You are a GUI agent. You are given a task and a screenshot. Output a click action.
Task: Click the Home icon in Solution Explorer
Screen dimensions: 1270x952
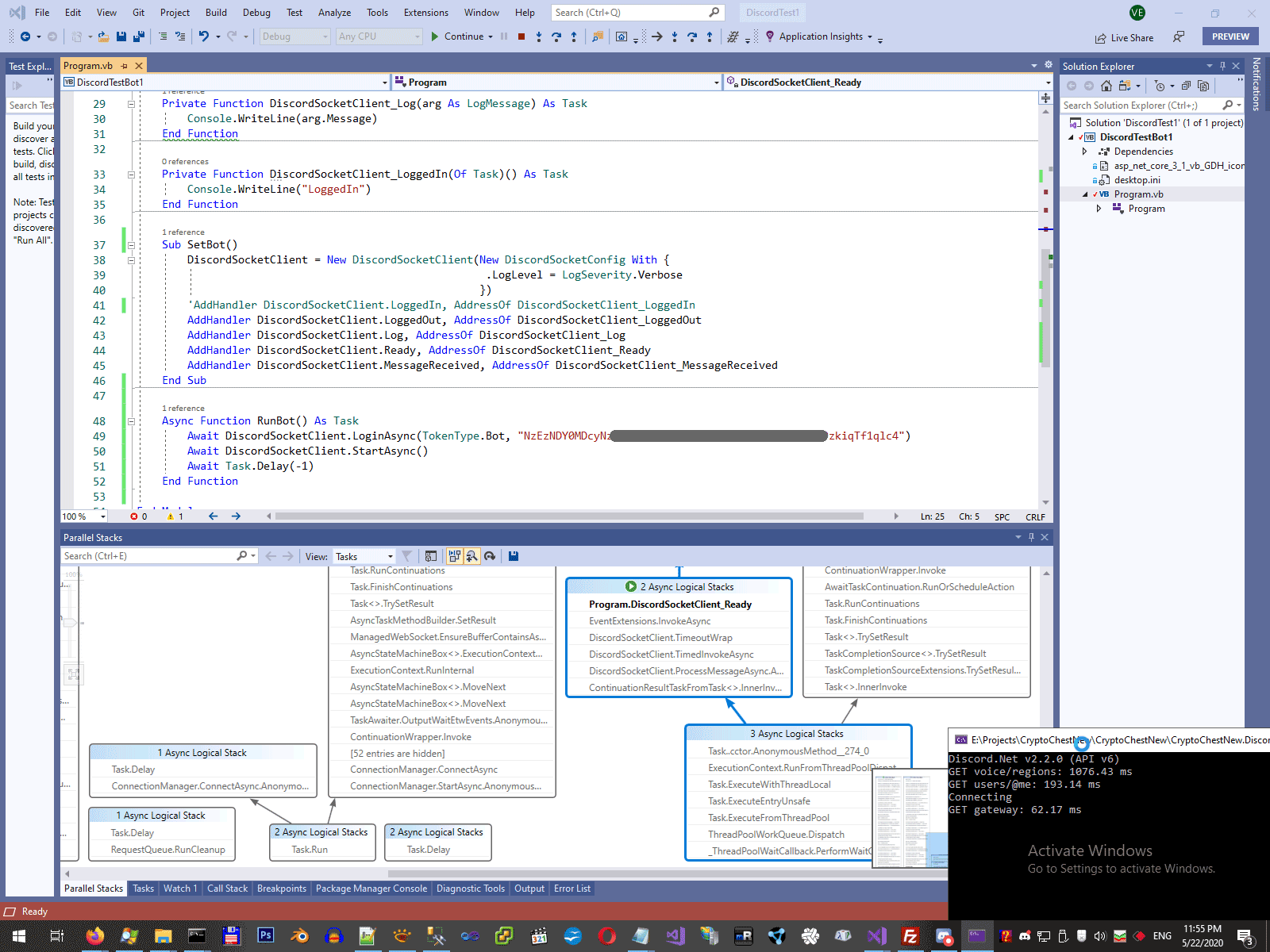[x=1106, y=86]
